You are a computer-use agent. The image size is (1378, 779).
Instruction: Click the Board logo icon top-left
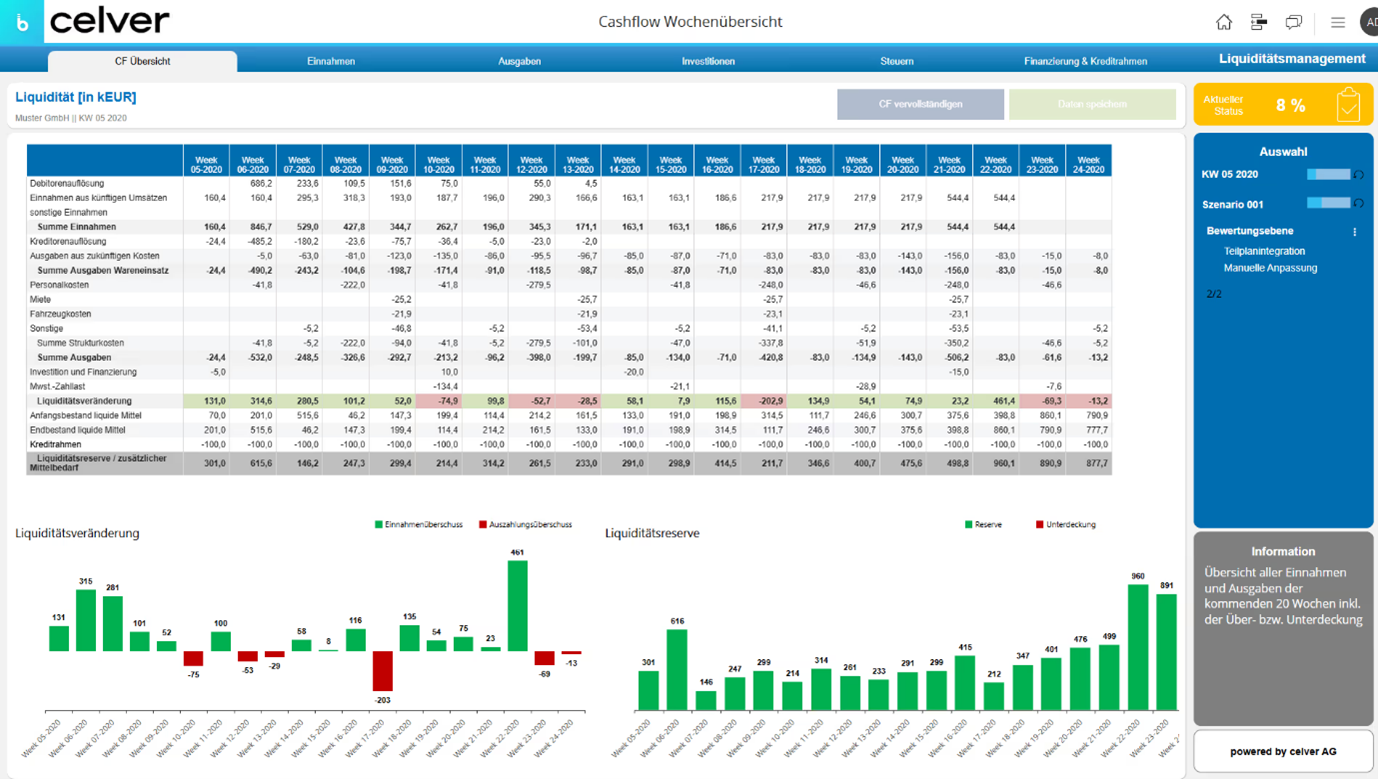click(x=22, y=22)
